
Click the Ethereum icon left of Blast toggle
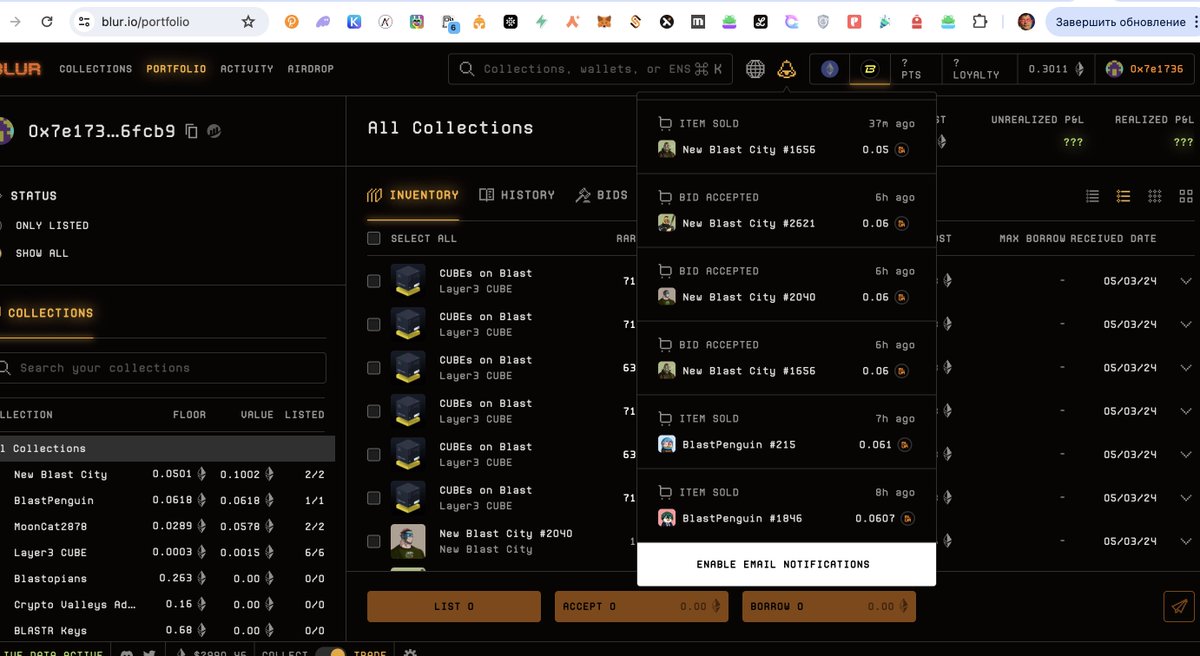click(x=829, y=69)
